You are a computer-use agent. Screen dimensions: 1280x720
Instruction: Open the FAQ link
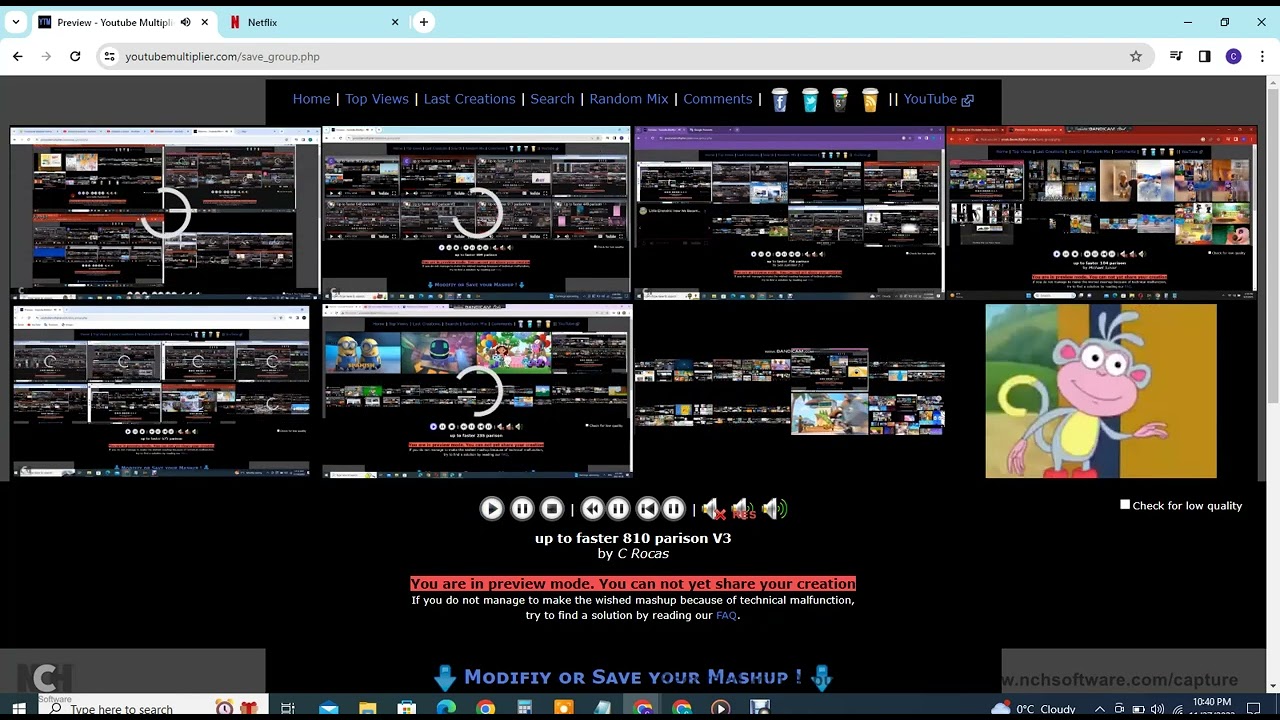click(x=726, y=616)
